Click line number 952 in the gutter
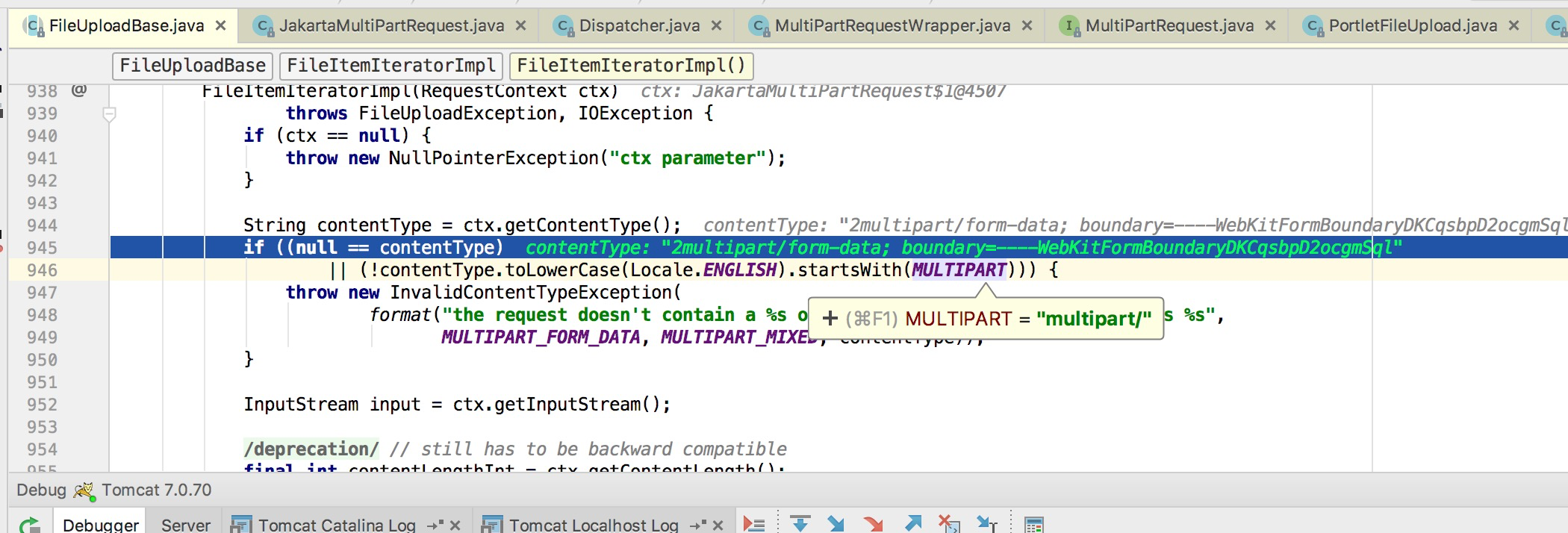Image resolution: width=1568 pixels, height=533 pixels. 42,405
